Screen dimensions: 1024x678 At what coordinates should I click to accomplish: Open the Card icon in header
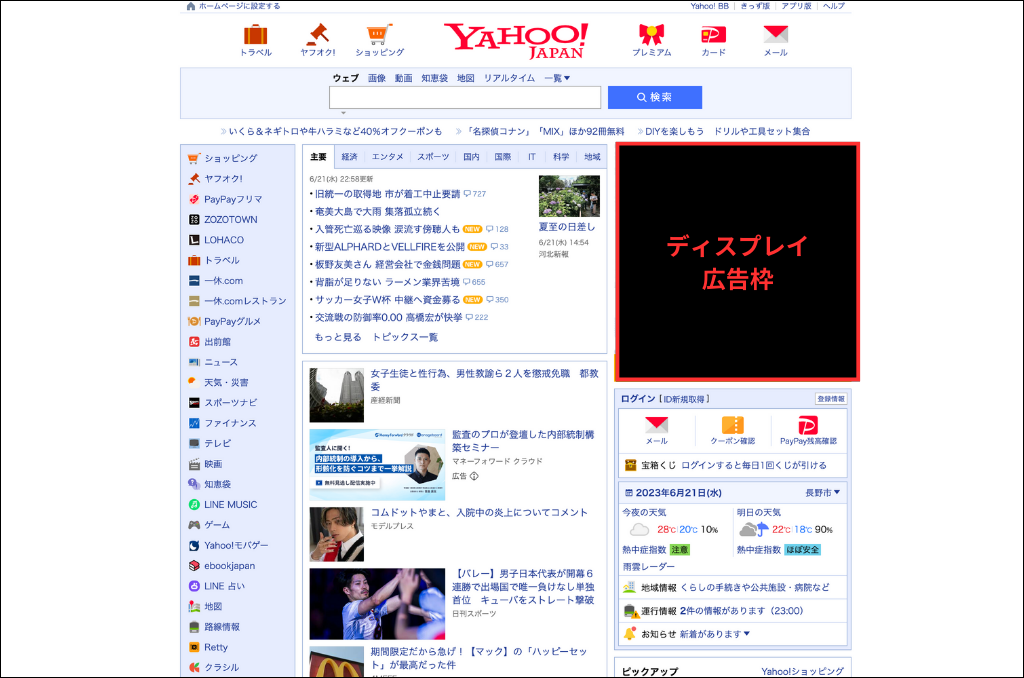[713, 35]
